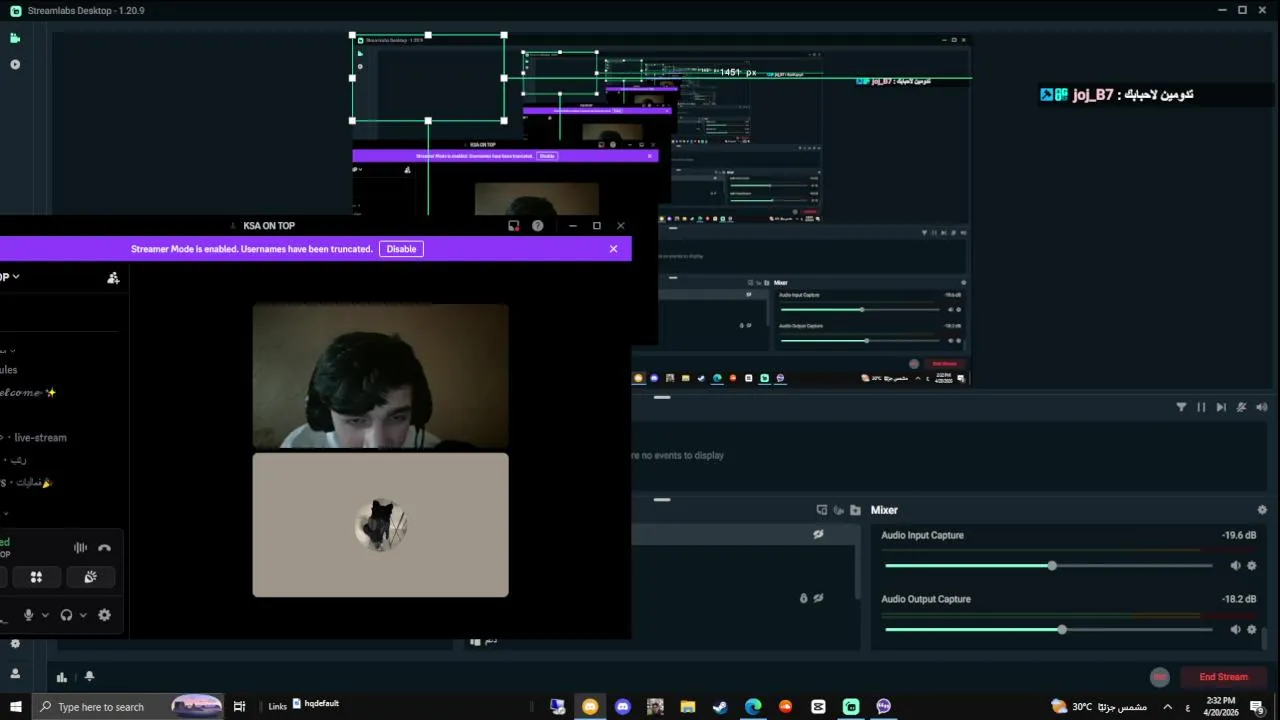Open the Highlighter icon in Streamlabs sidebar

[x=15, y=64]
